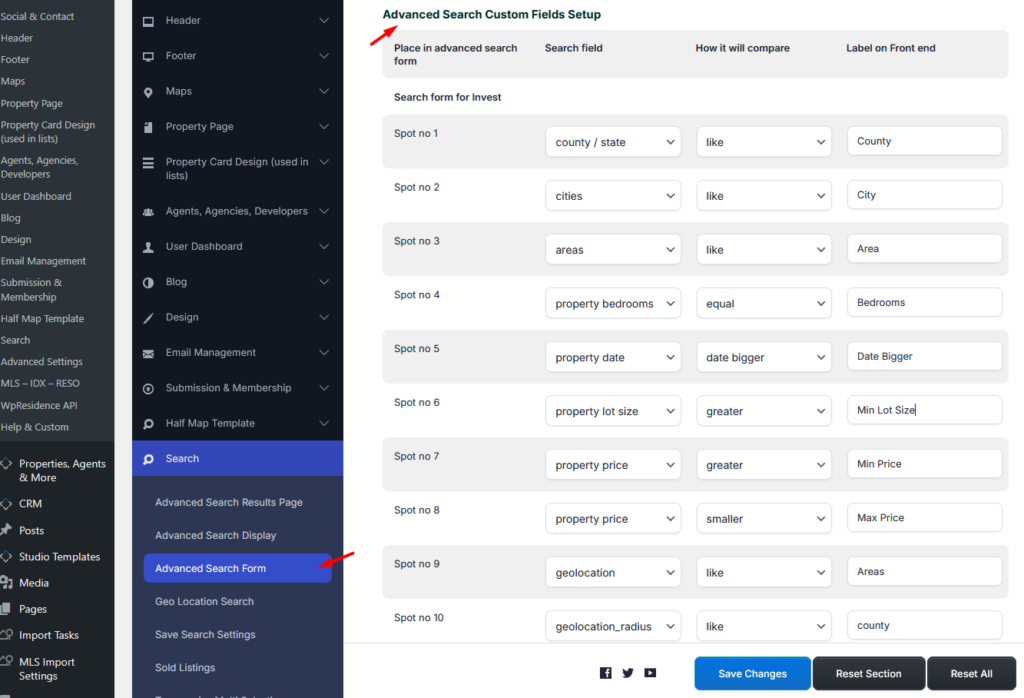Open Spot no 1 search field dropdown

click(613, 142)
